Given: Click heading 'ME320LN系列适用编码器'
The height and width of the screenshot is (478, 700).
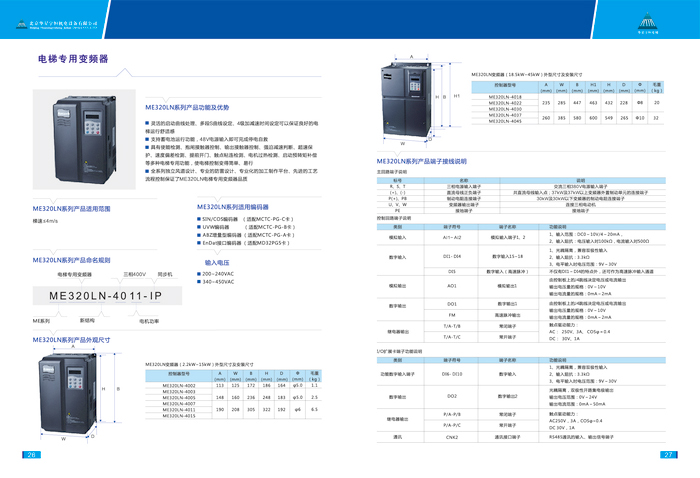Looking at the screenshot, I should pyautogui.click(x=233, y=207).
